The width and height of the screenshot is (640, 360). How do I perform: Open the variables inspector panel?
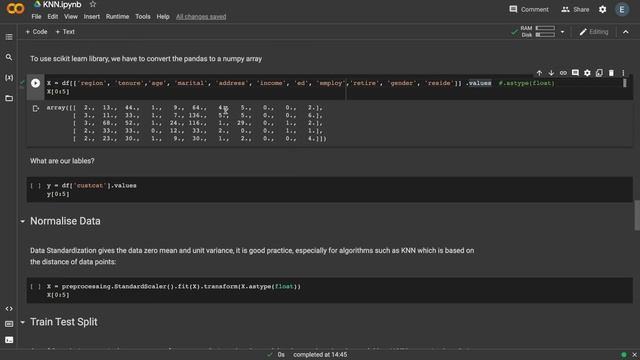tap(9, 78)
